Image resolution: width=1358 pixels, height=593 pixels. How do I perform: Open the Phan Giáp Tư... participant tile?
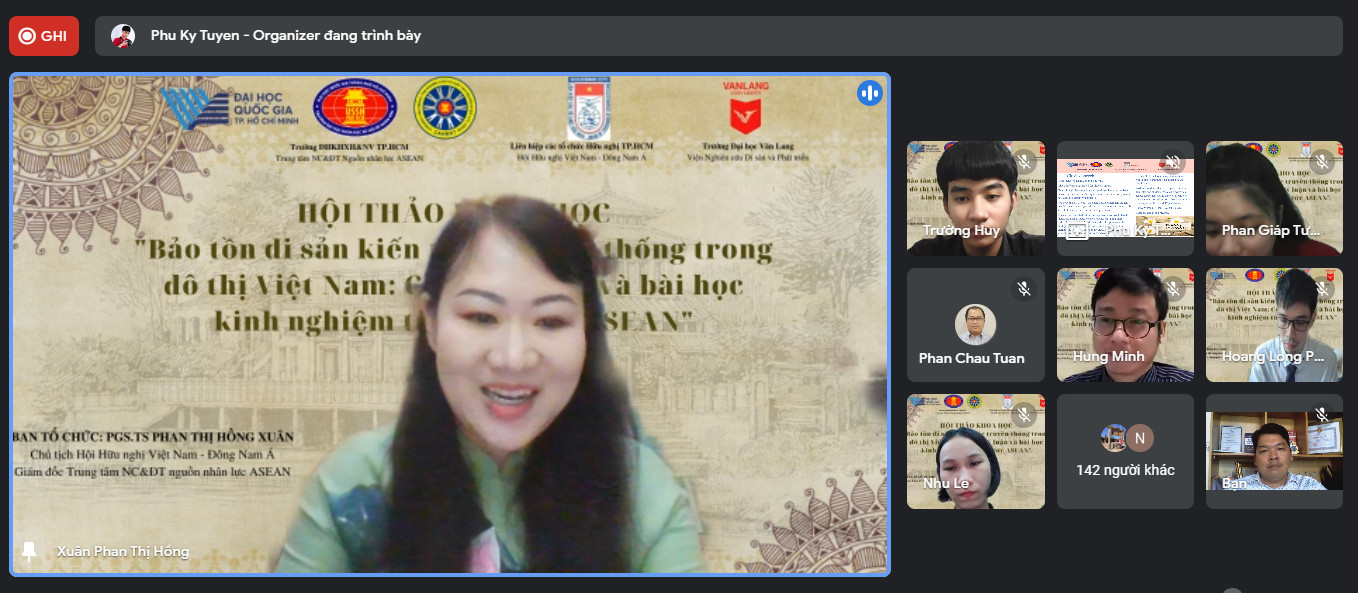(x=1275, y=198)
